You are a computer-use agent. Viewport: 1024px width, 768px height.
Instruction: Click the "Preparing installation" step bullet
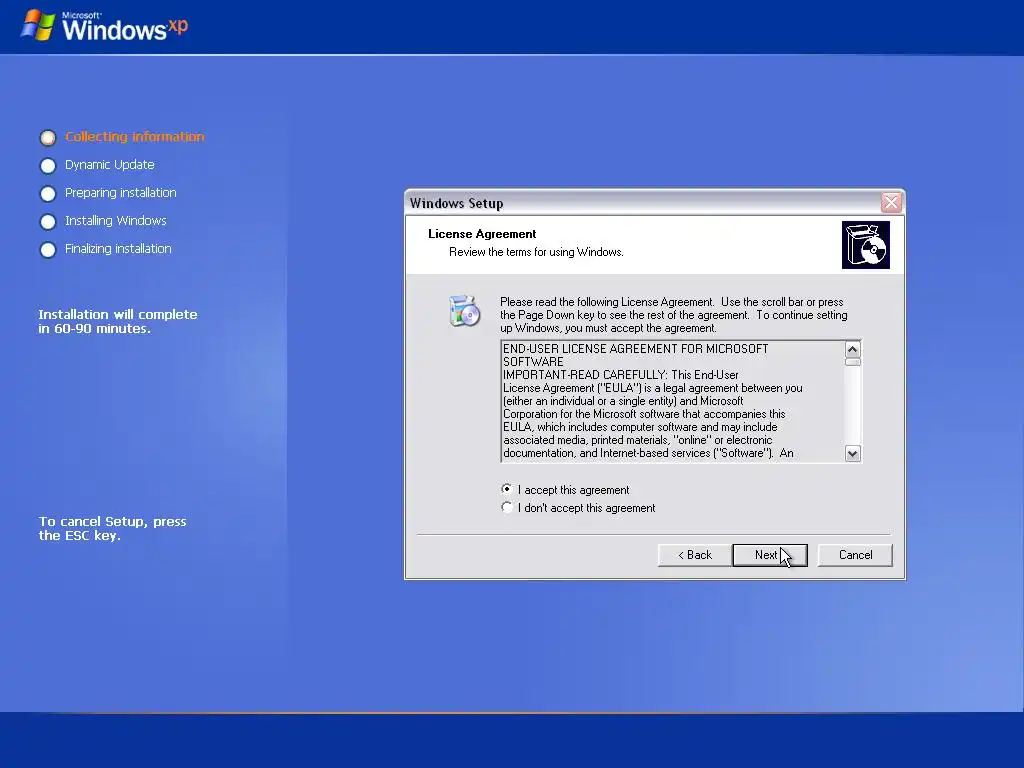(48, 194)
